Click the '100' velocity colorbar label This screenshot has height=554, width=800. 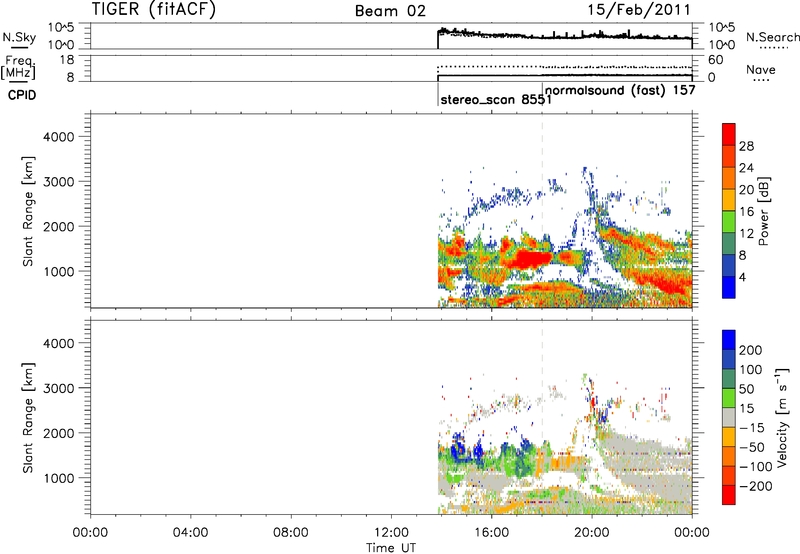(751, 369)
